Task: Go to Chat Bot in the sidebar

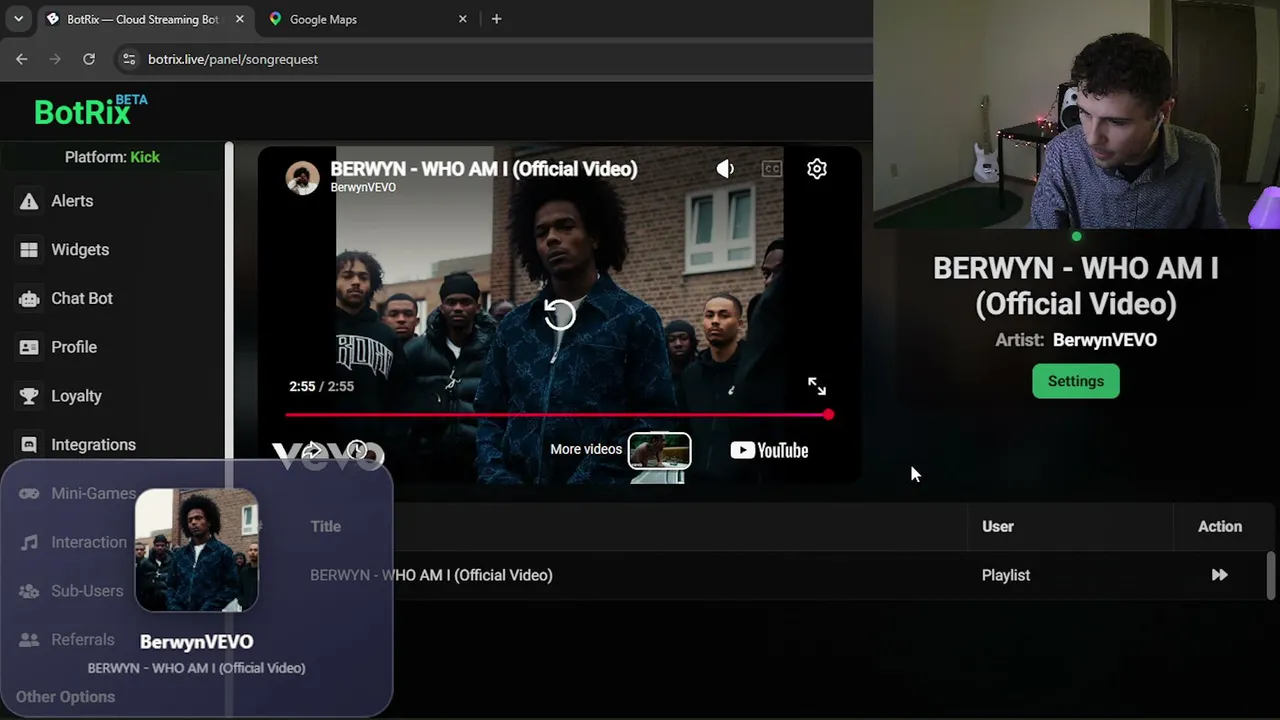Action: (82, 298)
